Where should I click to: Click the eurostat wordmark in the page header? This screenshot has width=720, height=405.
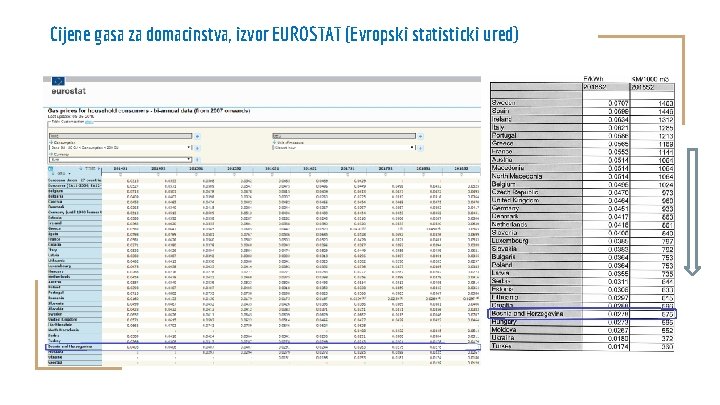(68, 91)
